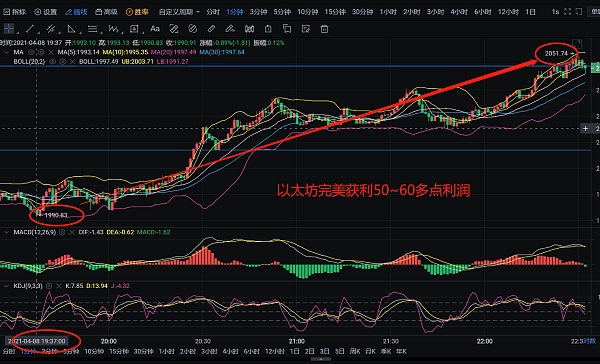Click the pop-out window icon

[579, 12]
